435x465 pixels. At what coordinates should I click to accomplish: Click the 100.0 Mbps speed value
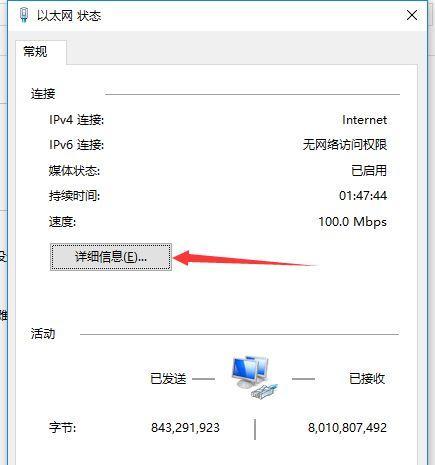[x=353, y=222]
